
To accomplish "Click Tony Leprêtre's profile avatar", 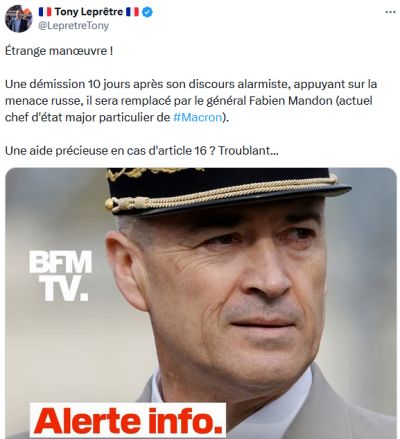I will coord(18,19).
